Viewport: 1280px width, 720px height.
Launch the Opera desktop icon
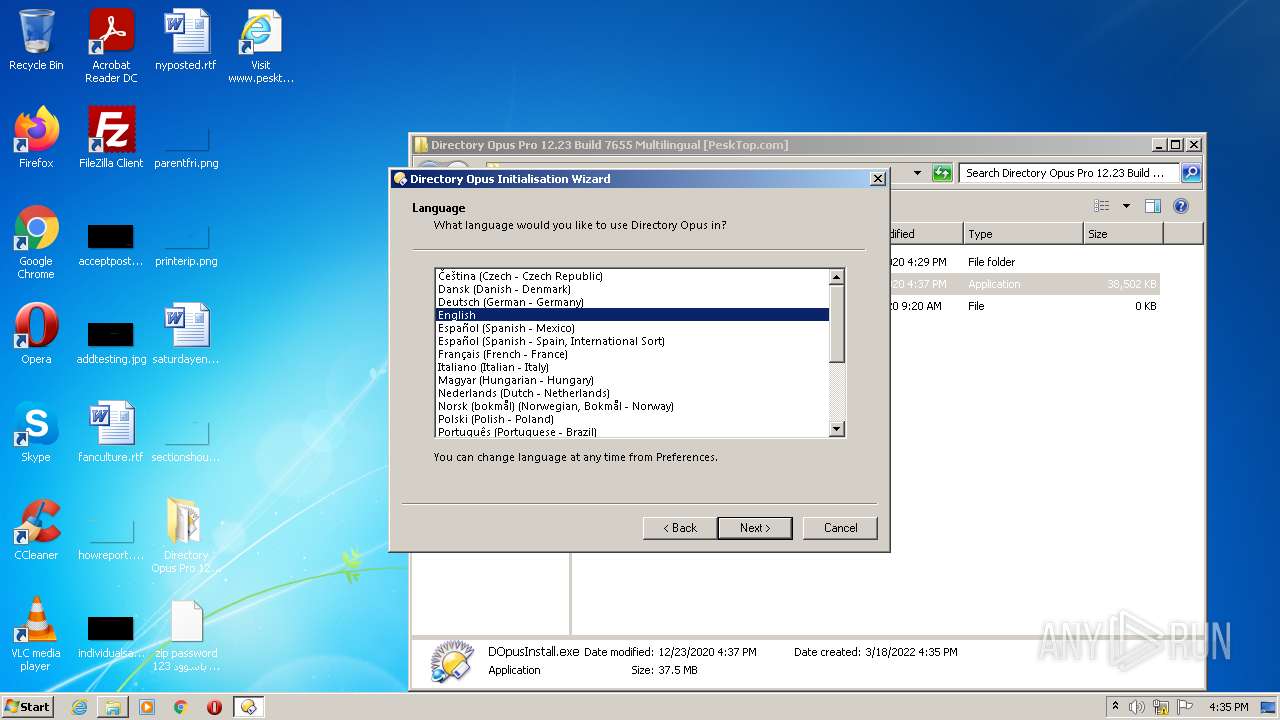(x=36, y=334)
